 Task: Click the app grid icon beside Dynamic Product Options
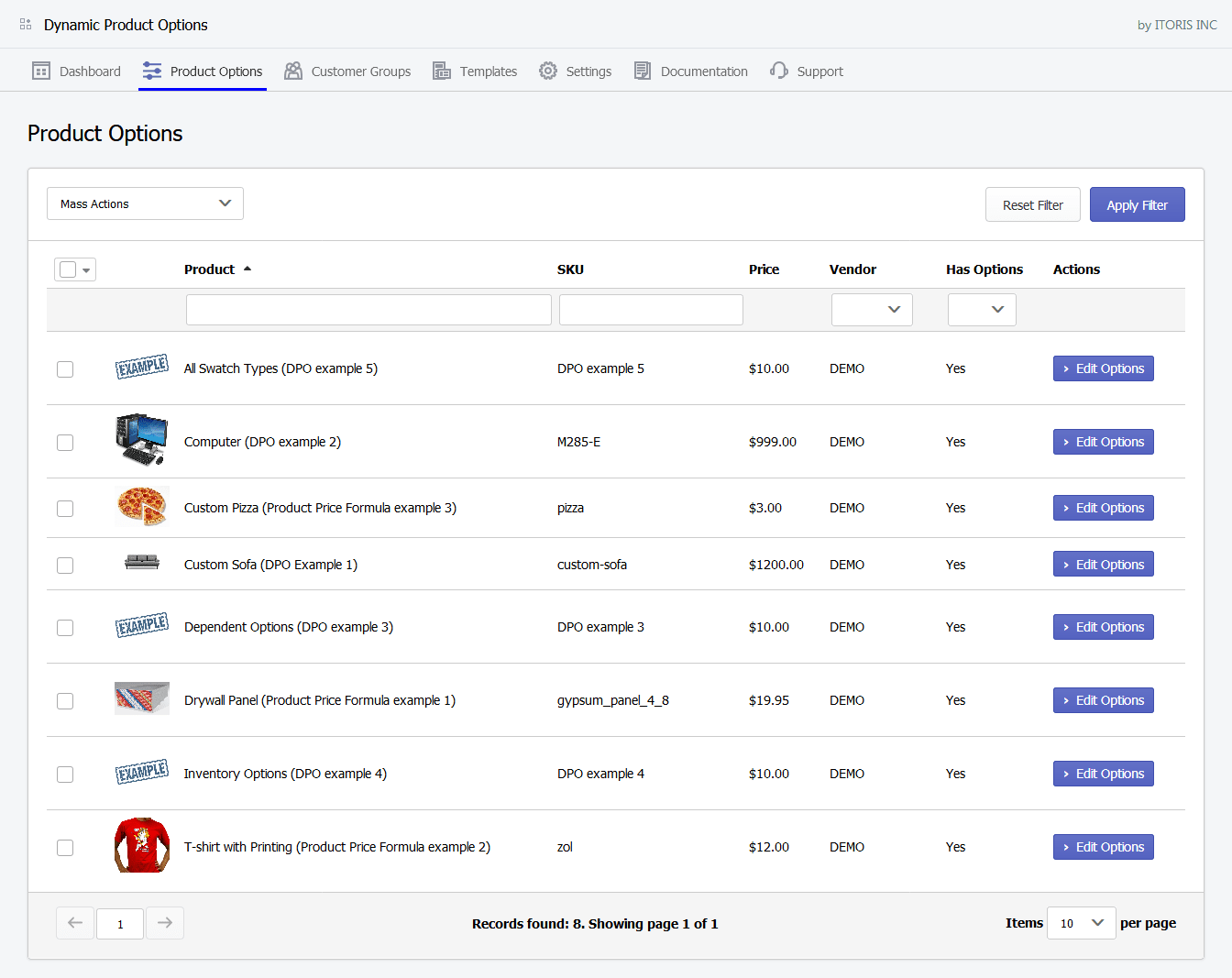click(x=26, y=25)
